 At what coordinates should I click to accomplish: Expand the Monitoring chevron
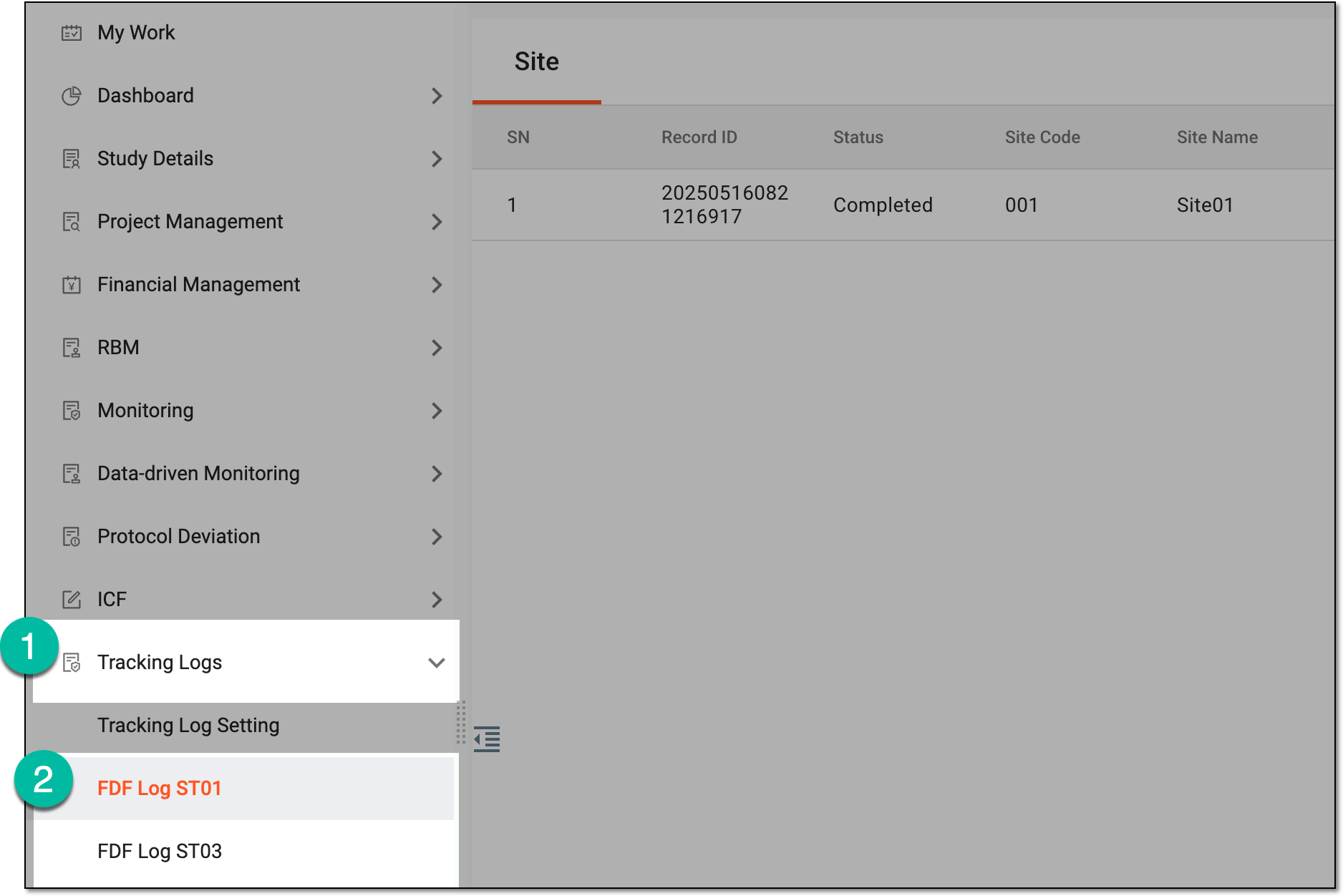coord(437,411)
